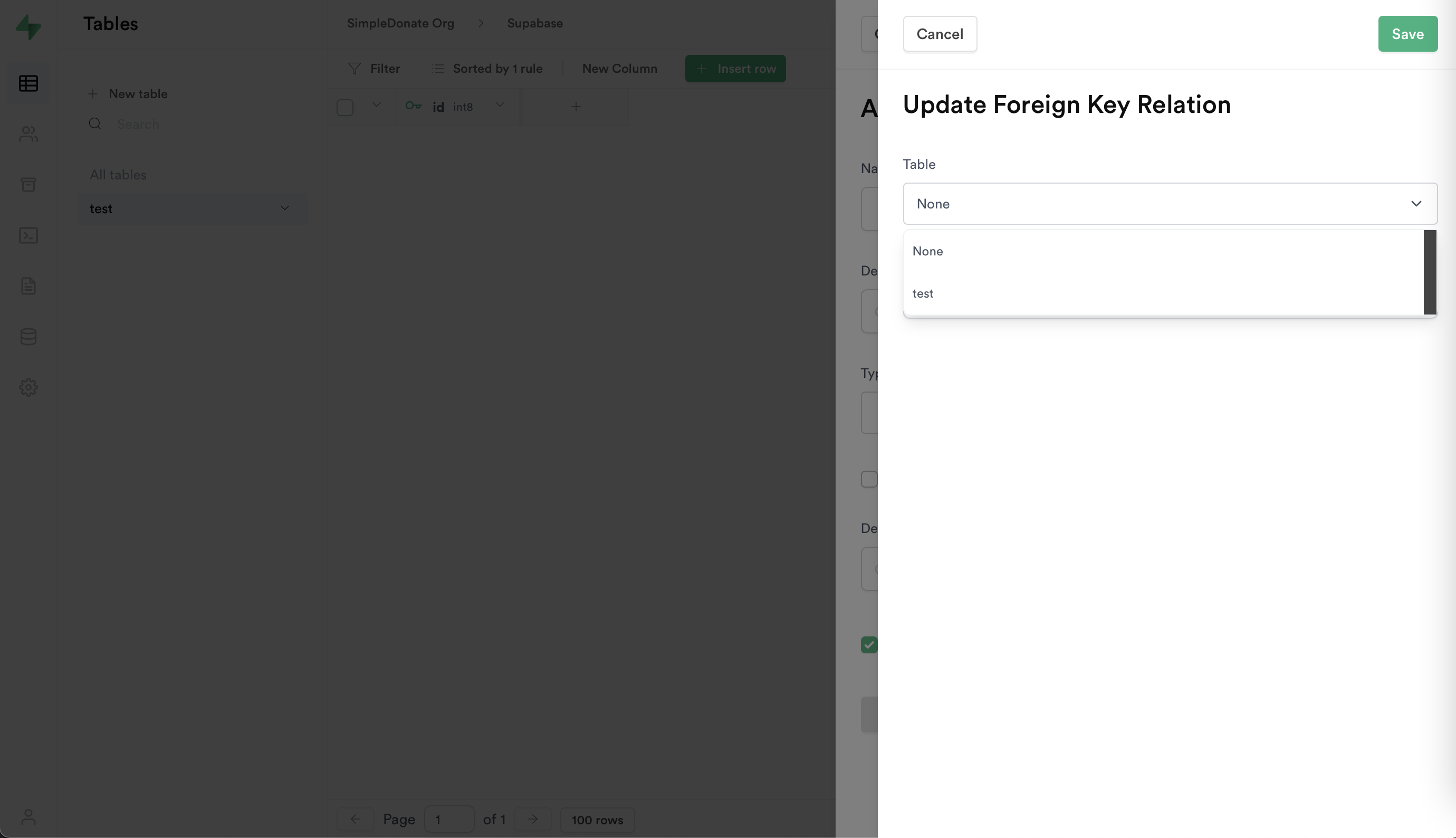Toggle the select-all rows checkbox
Screen dimensions: 1456x838
click(344, 108)
